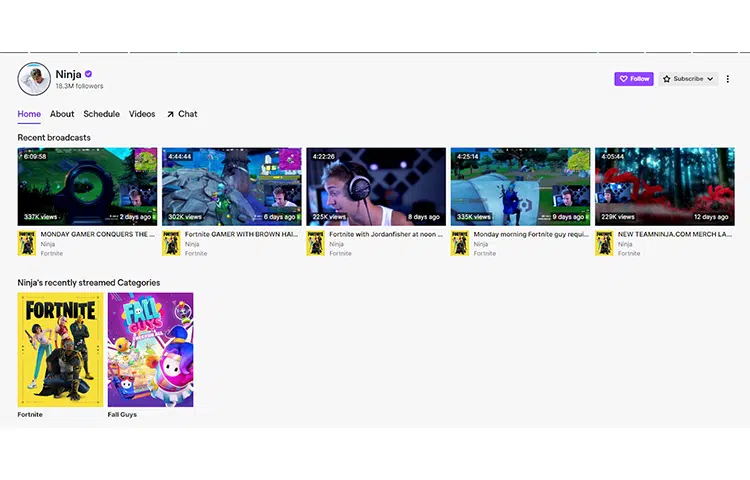Viewport: 750px width, 480px height.
Task: Pop out the Chat tab
Action: pyautogui.click(x=182, y=114)
